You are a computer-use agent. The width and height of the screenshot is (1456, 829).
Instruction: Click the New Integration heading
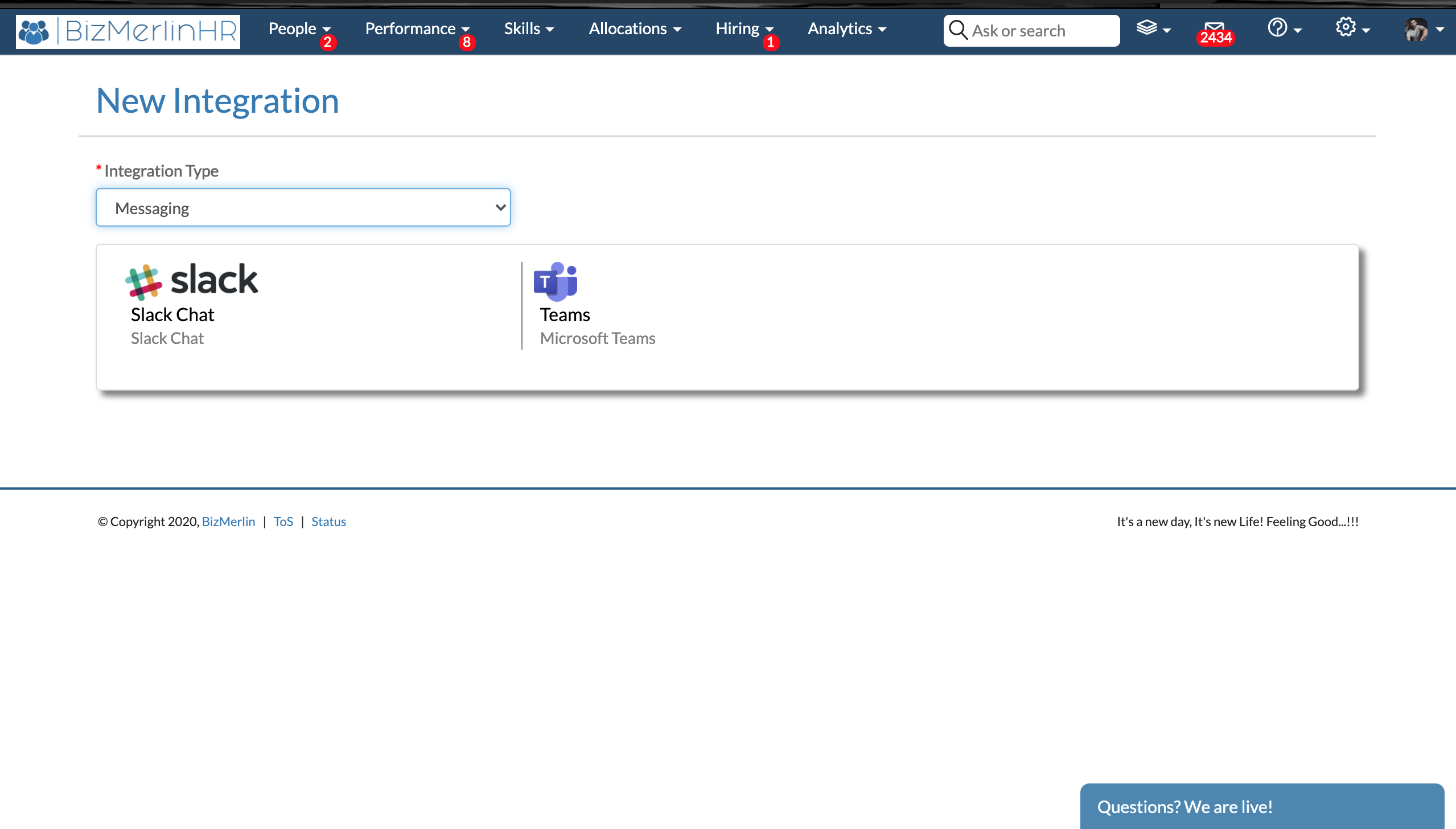click(218, 101)
